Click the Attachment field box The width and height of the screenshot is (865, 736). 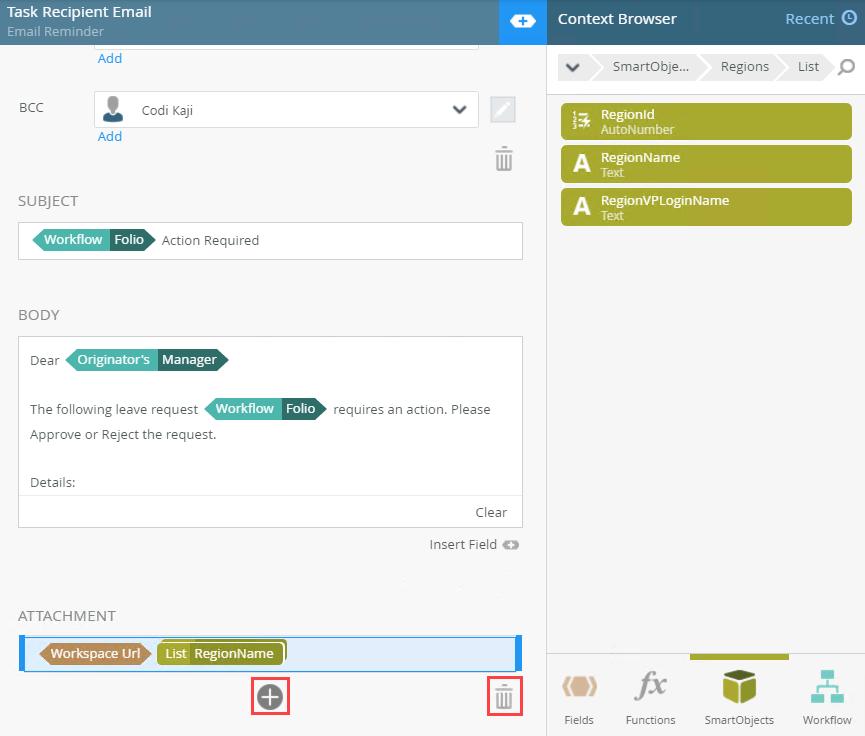pos(270,654)
